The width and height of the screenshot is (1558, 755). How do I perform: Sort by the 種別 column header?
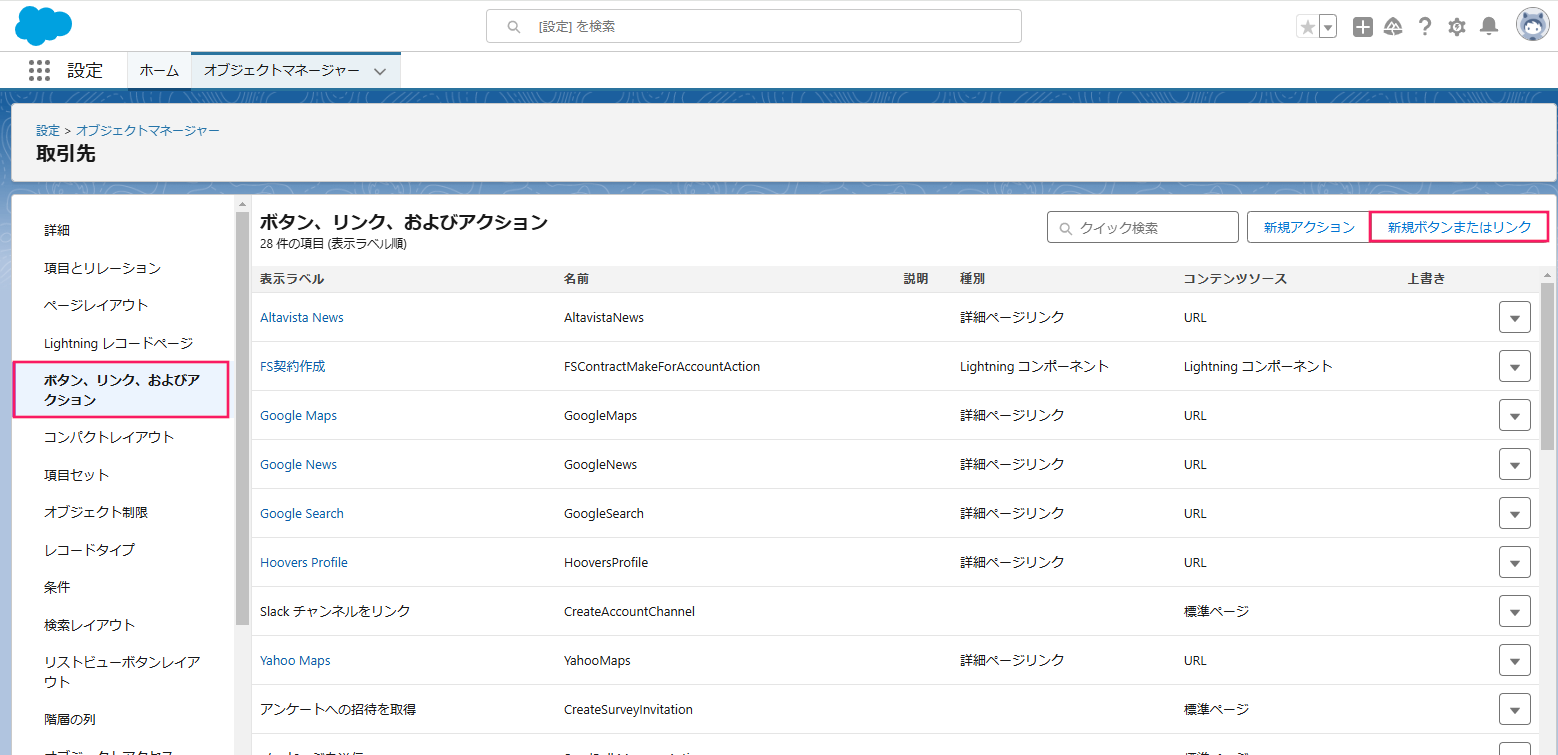(973, 279)
